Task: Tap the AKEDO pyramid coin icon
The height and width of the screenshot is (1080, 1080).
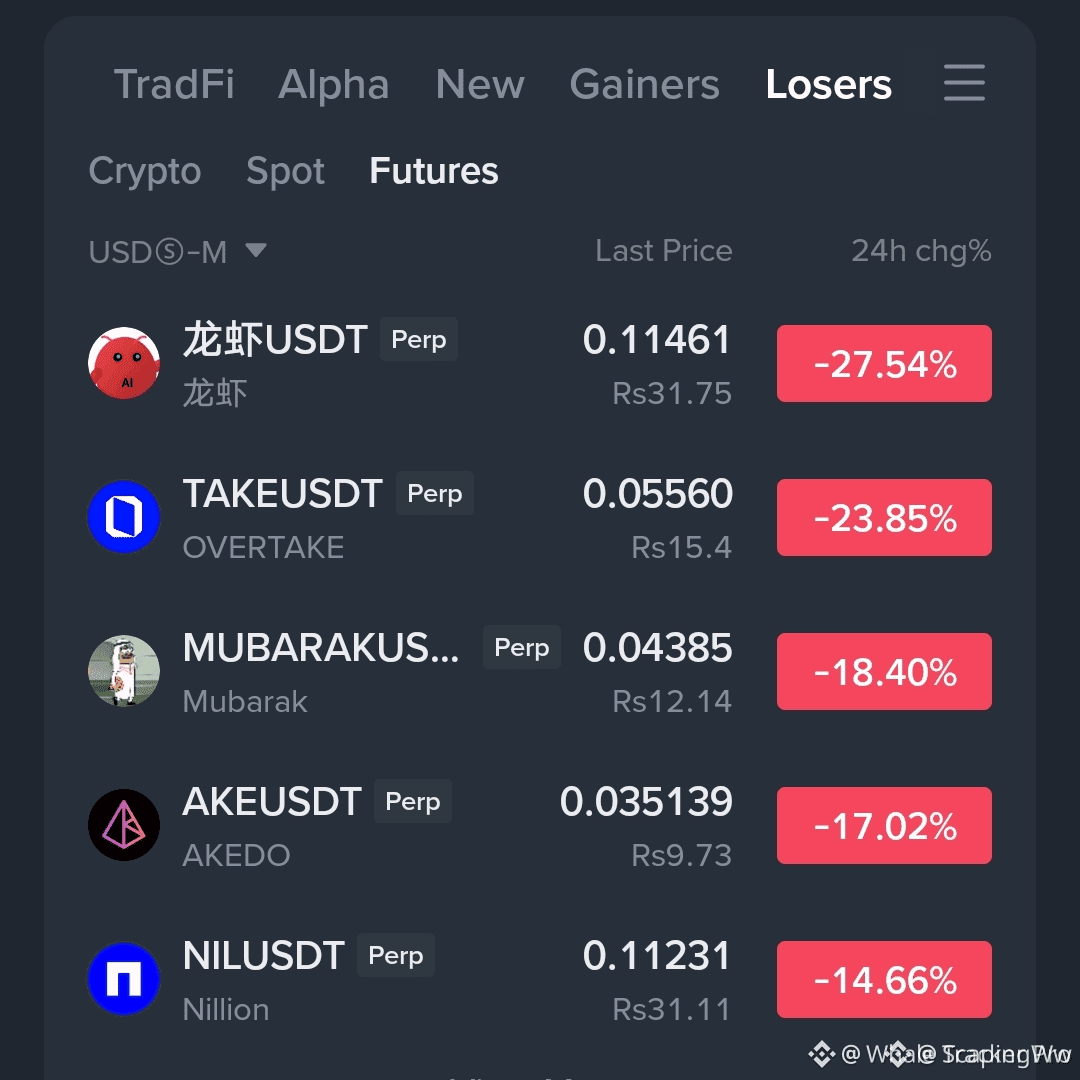Action: (x=124, y=824)
